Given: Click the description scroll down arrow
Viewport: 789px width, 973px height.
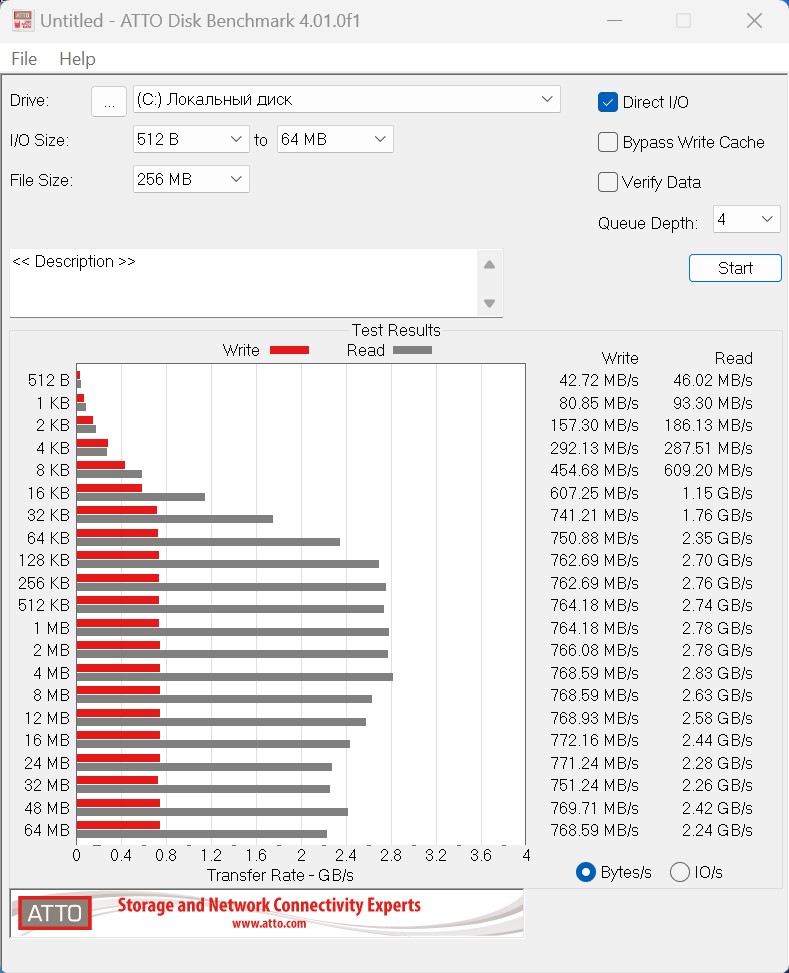Looking at the screenshot, I should 489,303.
